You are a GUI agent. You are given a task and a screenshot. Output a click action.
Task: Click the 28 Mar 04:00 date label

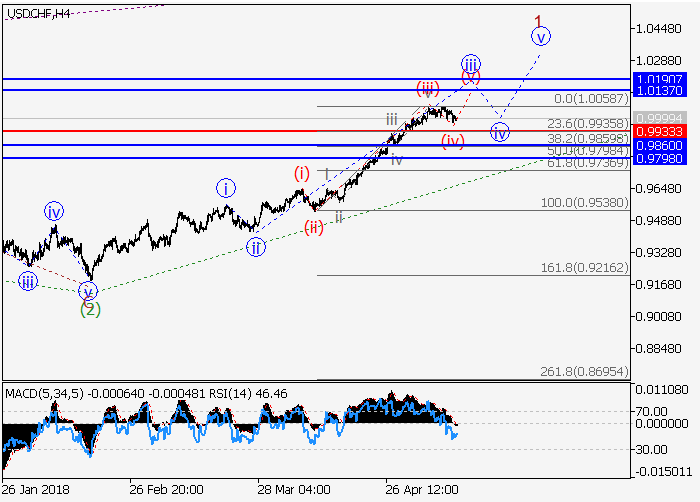[292, 491]
